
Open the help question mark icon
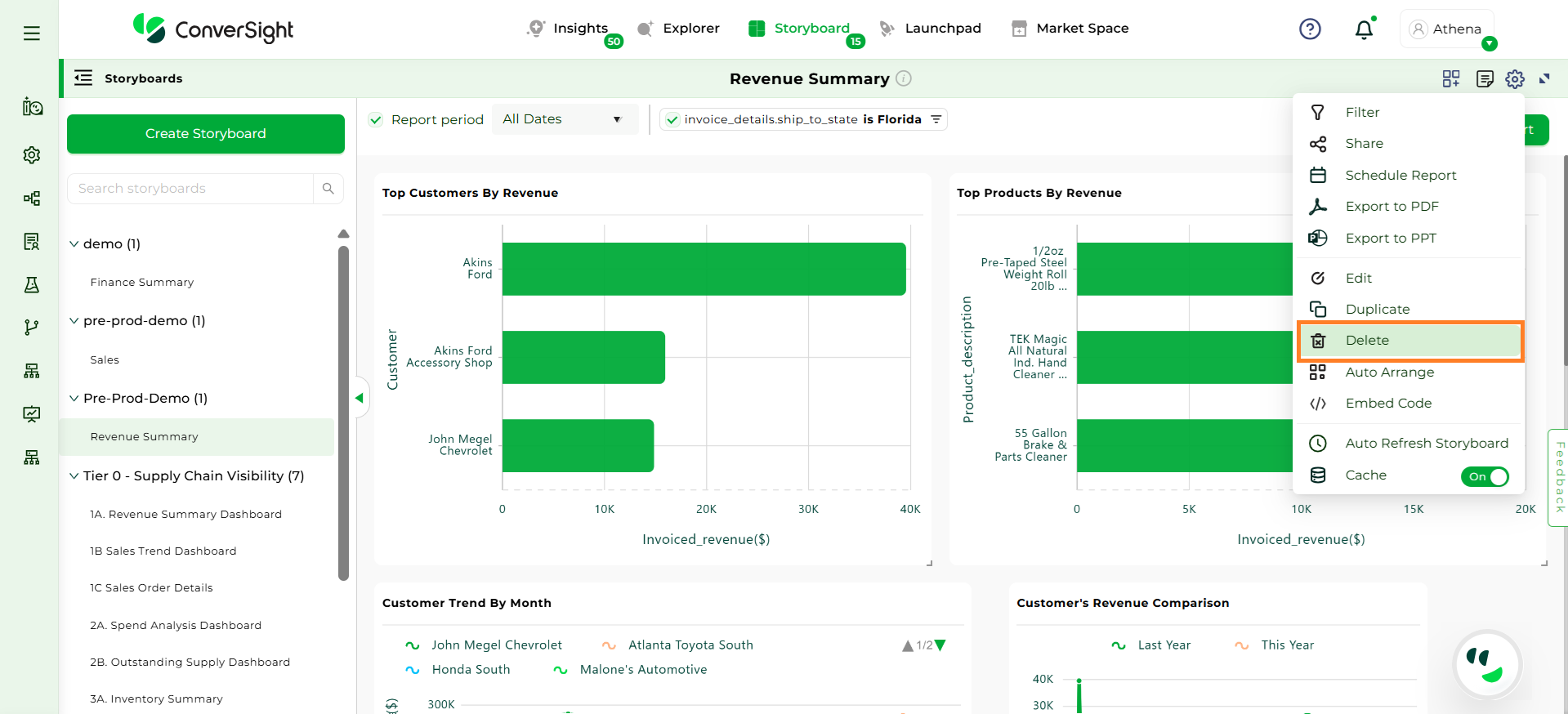[x=1310, y=29]
